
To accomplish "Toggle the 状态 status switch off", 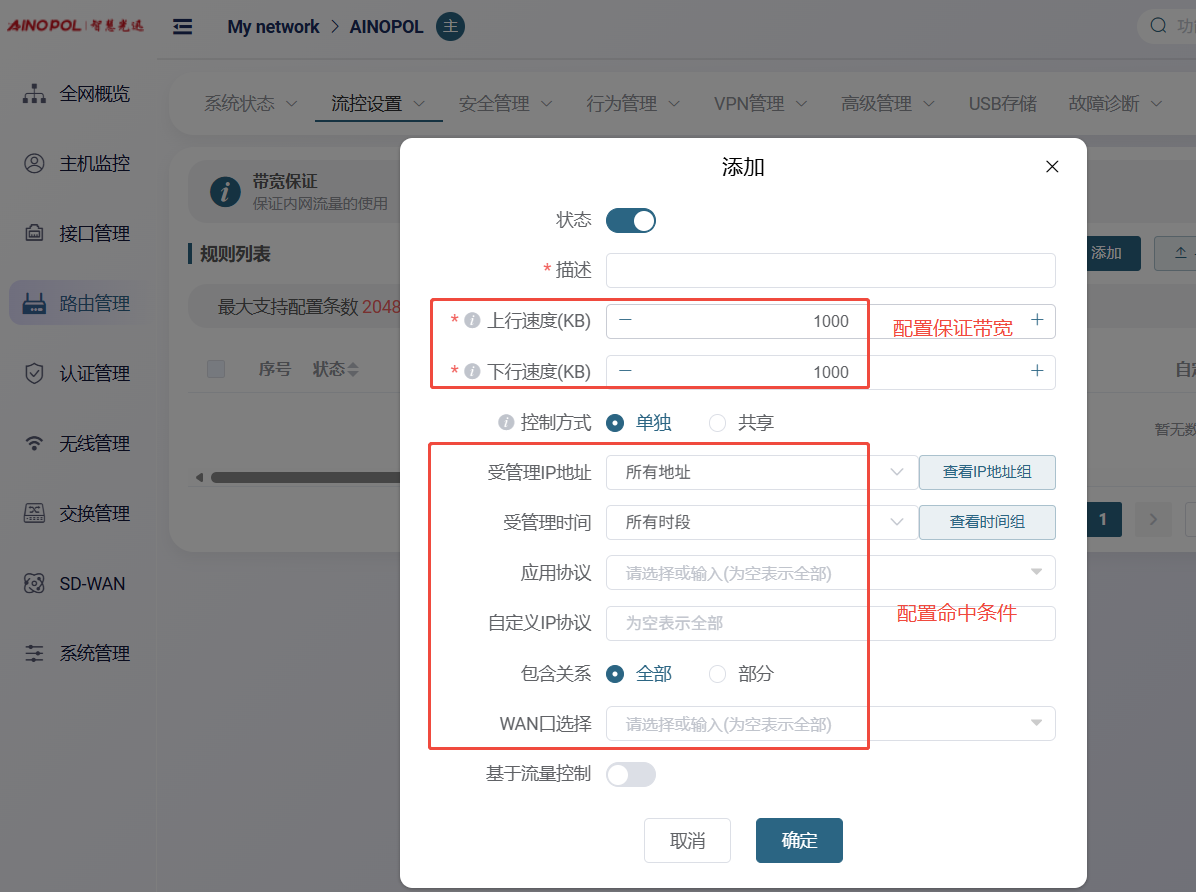I will click(x=631, y=220).
